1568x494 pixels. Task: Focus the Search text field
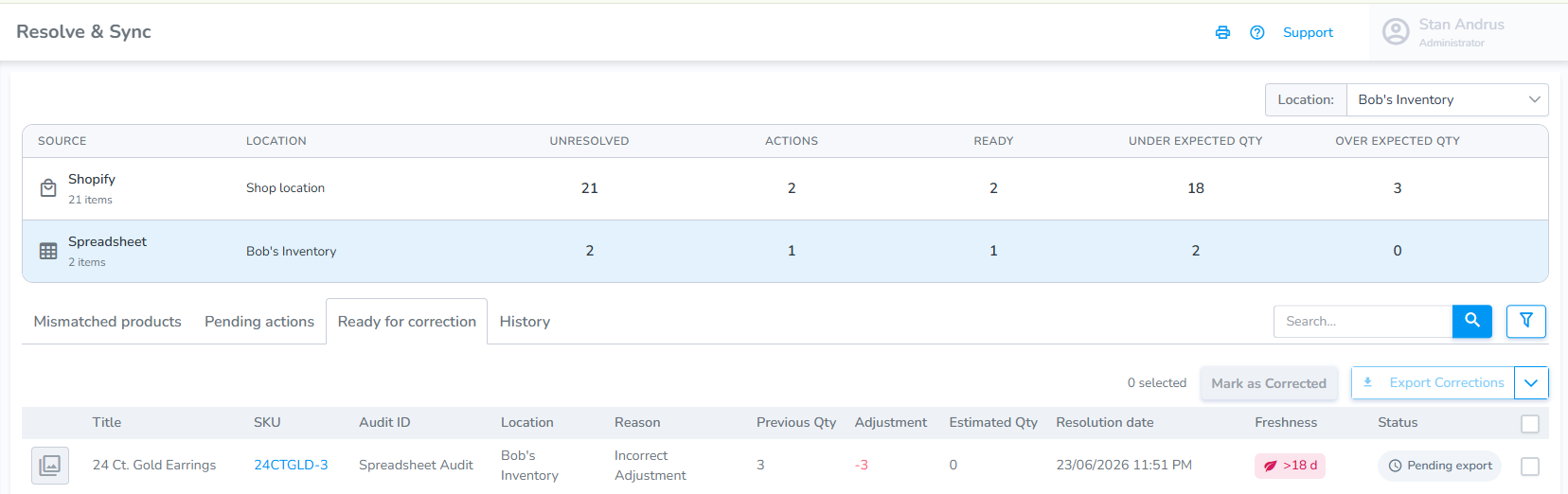(1363, 321)
